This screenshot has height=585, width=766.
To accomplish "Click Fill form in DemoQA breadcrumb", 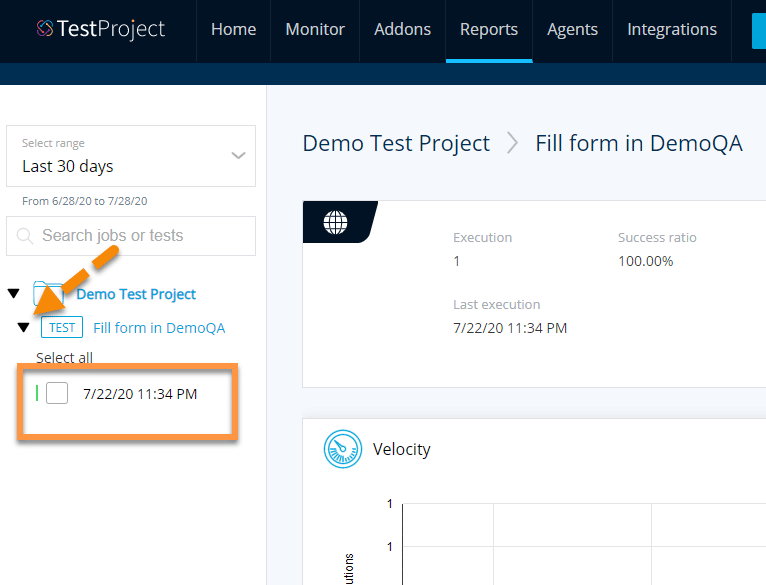I will 639,144.
